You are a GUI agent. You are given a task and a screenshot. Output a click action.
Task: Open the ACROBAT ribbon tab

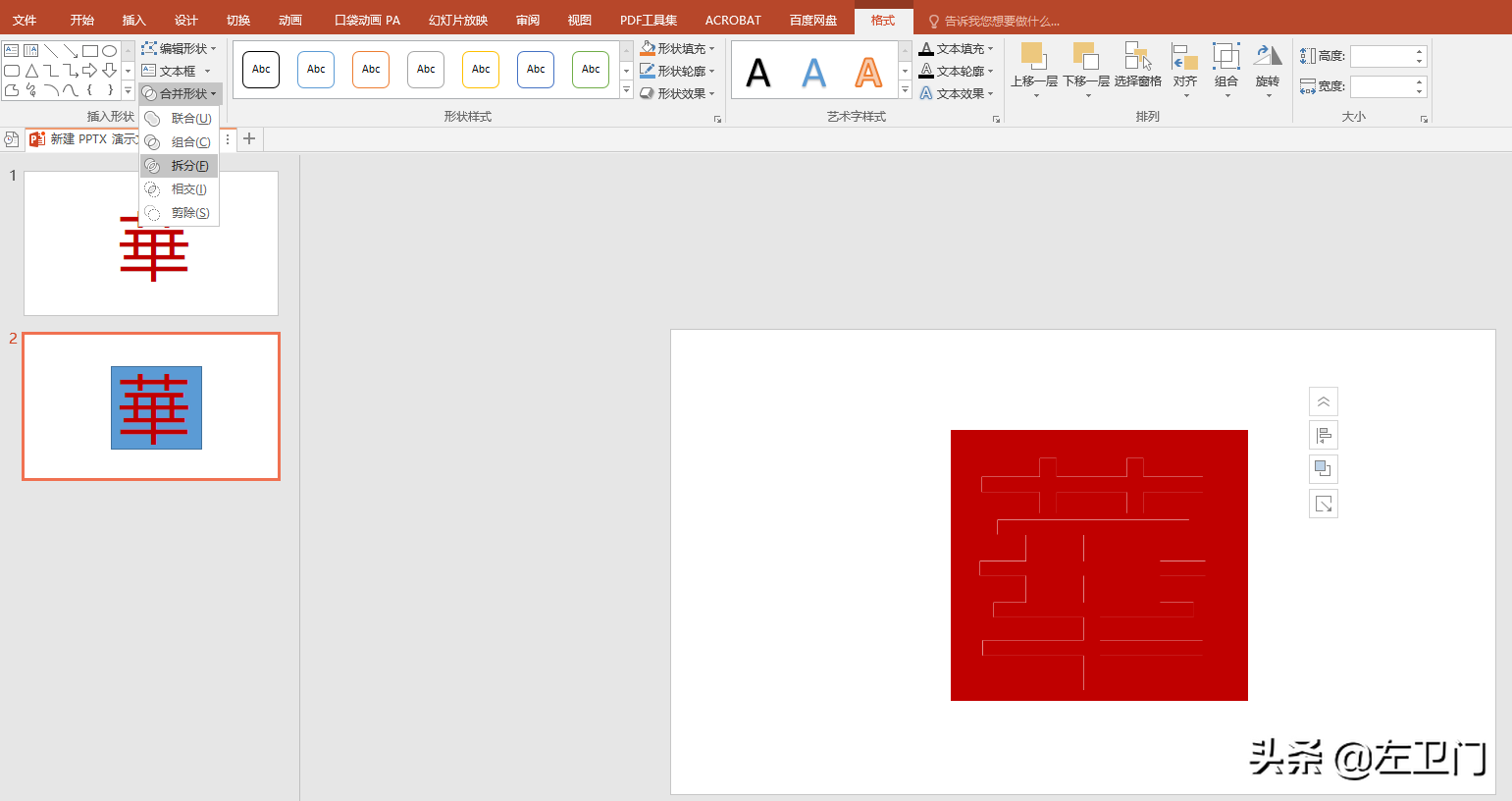point(733,20)
